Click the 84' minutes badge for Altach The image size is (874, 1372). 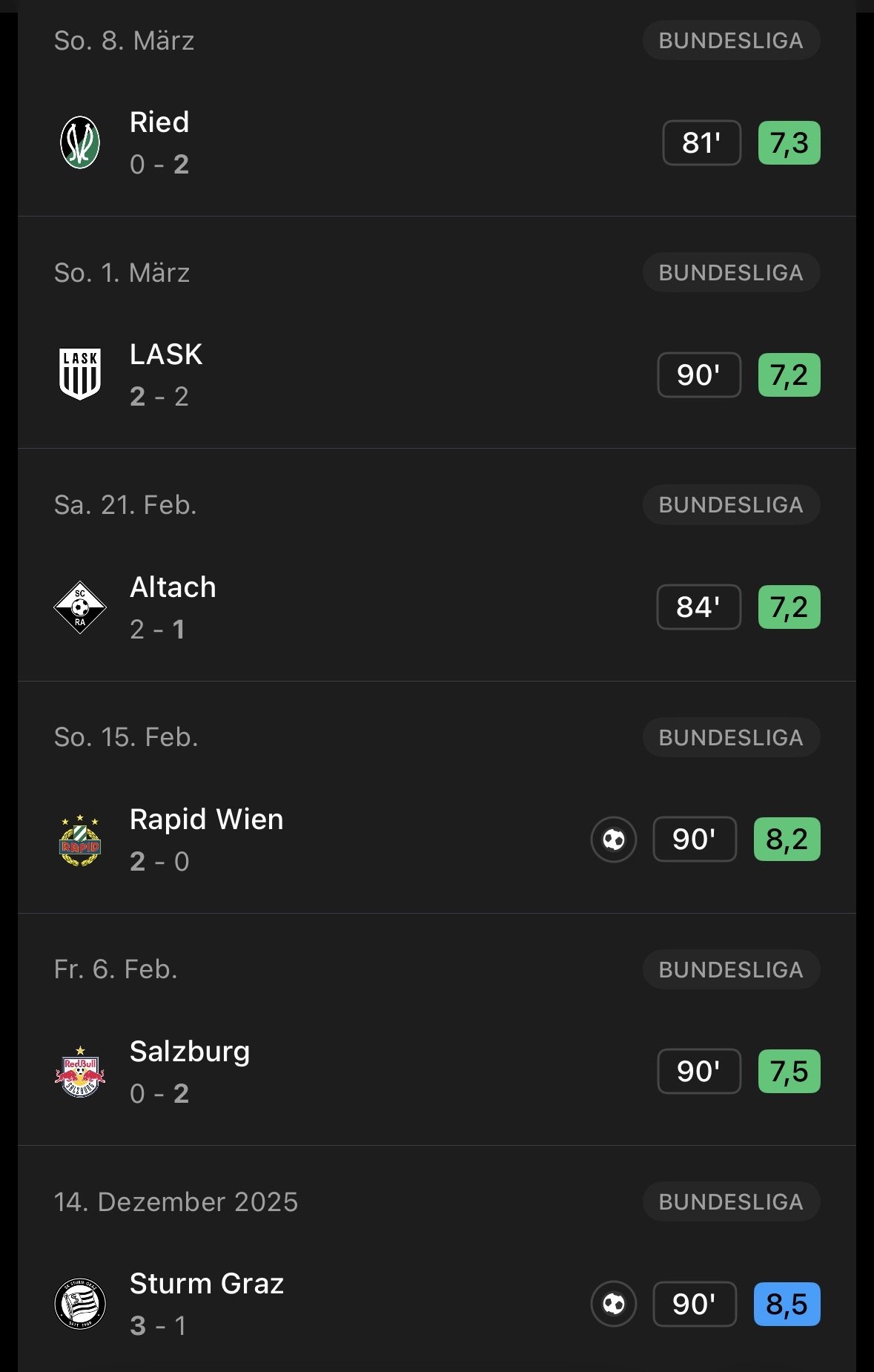pos(698,607)
